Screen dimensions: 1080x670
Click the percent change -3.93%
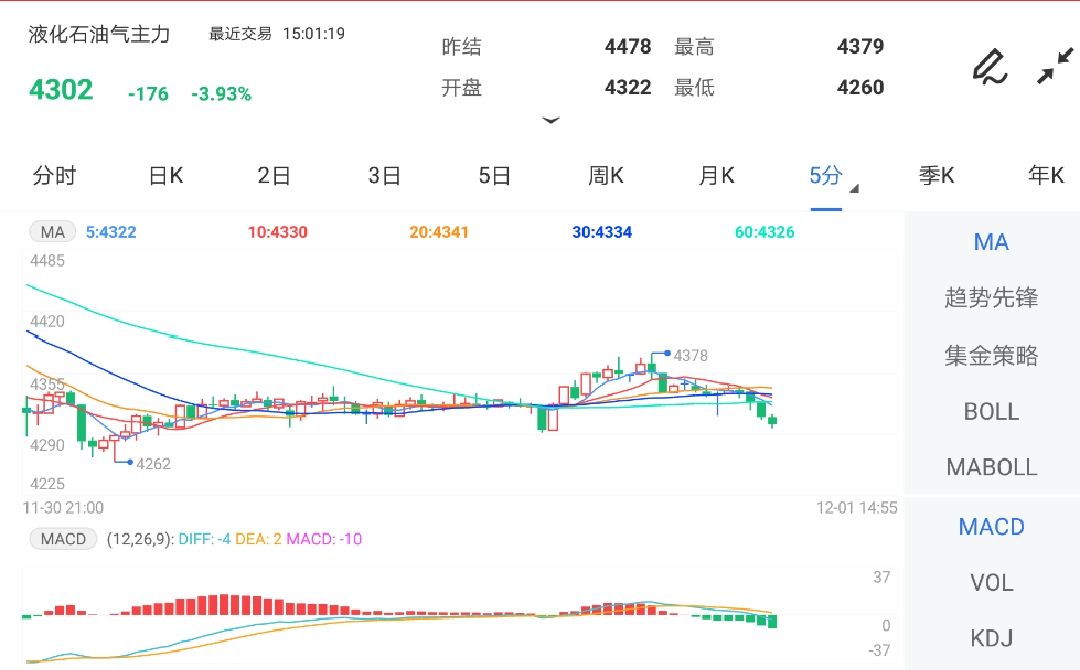click(x=221, y=94)
